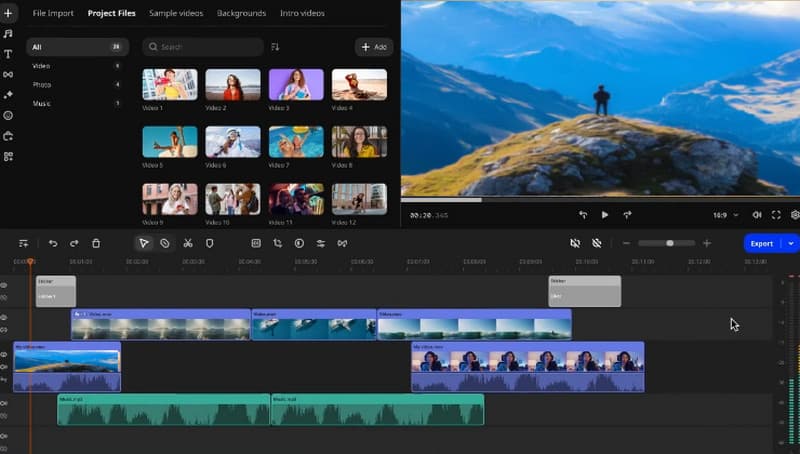Select the crop and rotate tool
Viewport: 800px width, 454px height.
click(278, 243)
